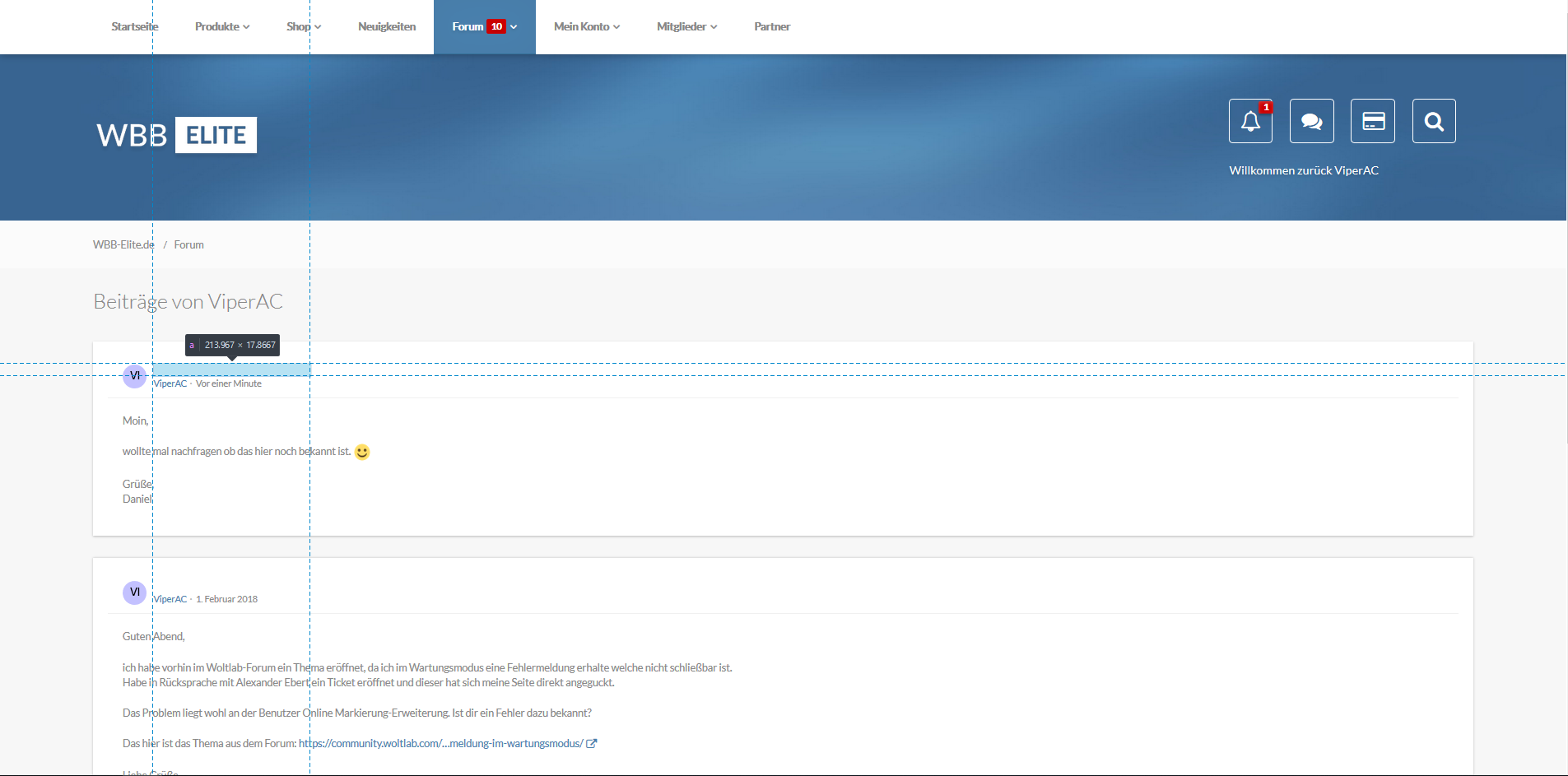The width and height of the screenshot is (1568, 776).
Task: Open search with the magnifier icon
Action: pyautogui.click(x=1433, y=121)
